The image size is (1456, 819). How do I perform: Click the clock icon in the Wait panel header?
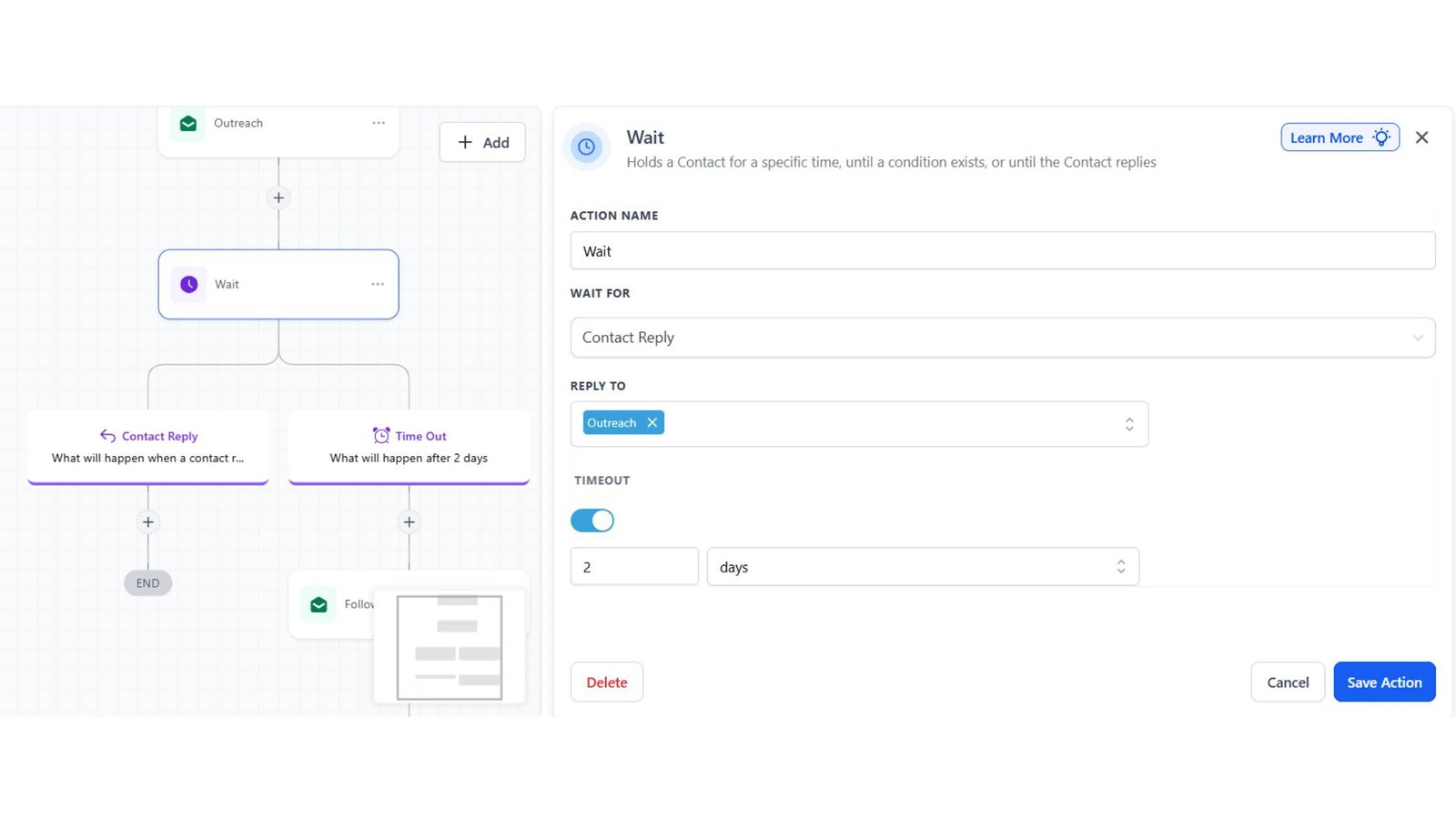point(586,147)
